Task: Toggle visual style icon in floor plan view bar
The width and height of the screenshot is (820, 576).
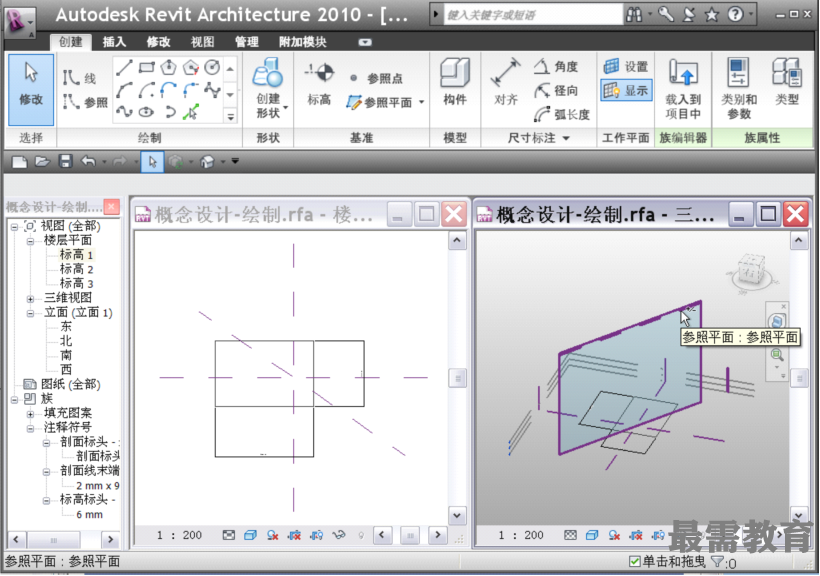Action: (250, 535)
